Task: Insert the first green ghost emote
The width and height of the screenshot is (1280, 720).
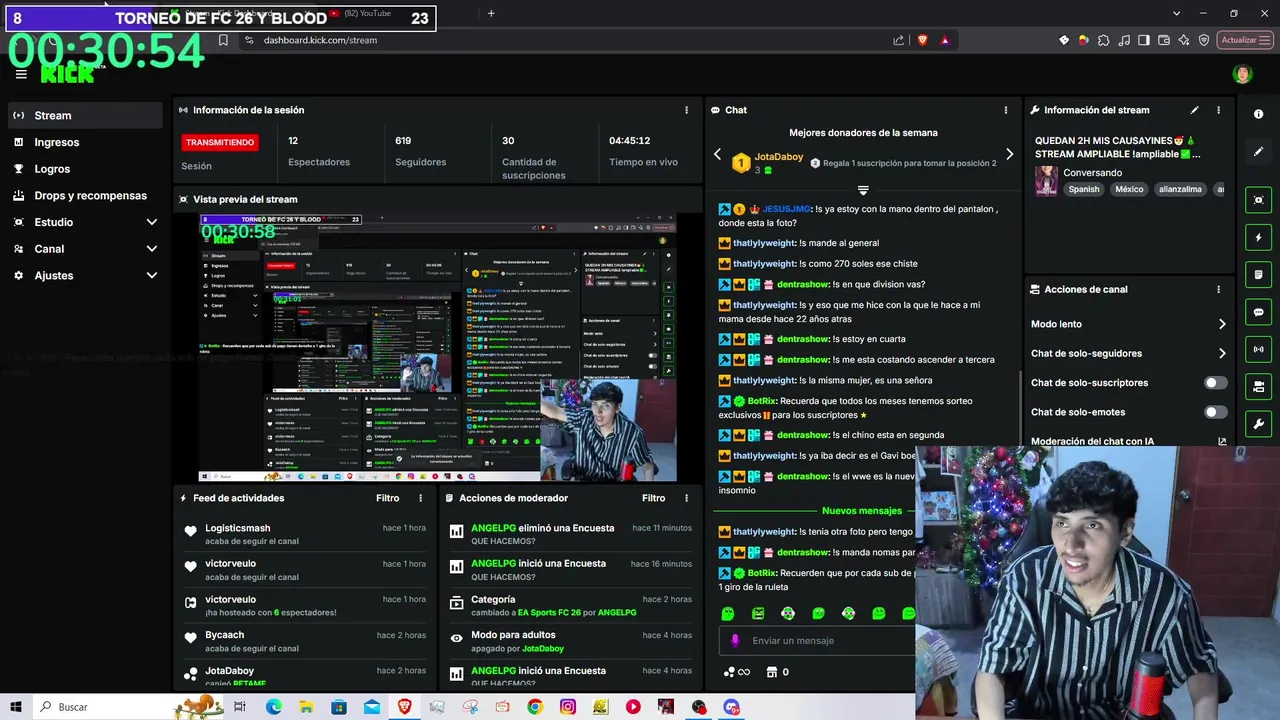Action: coord(728,614)
